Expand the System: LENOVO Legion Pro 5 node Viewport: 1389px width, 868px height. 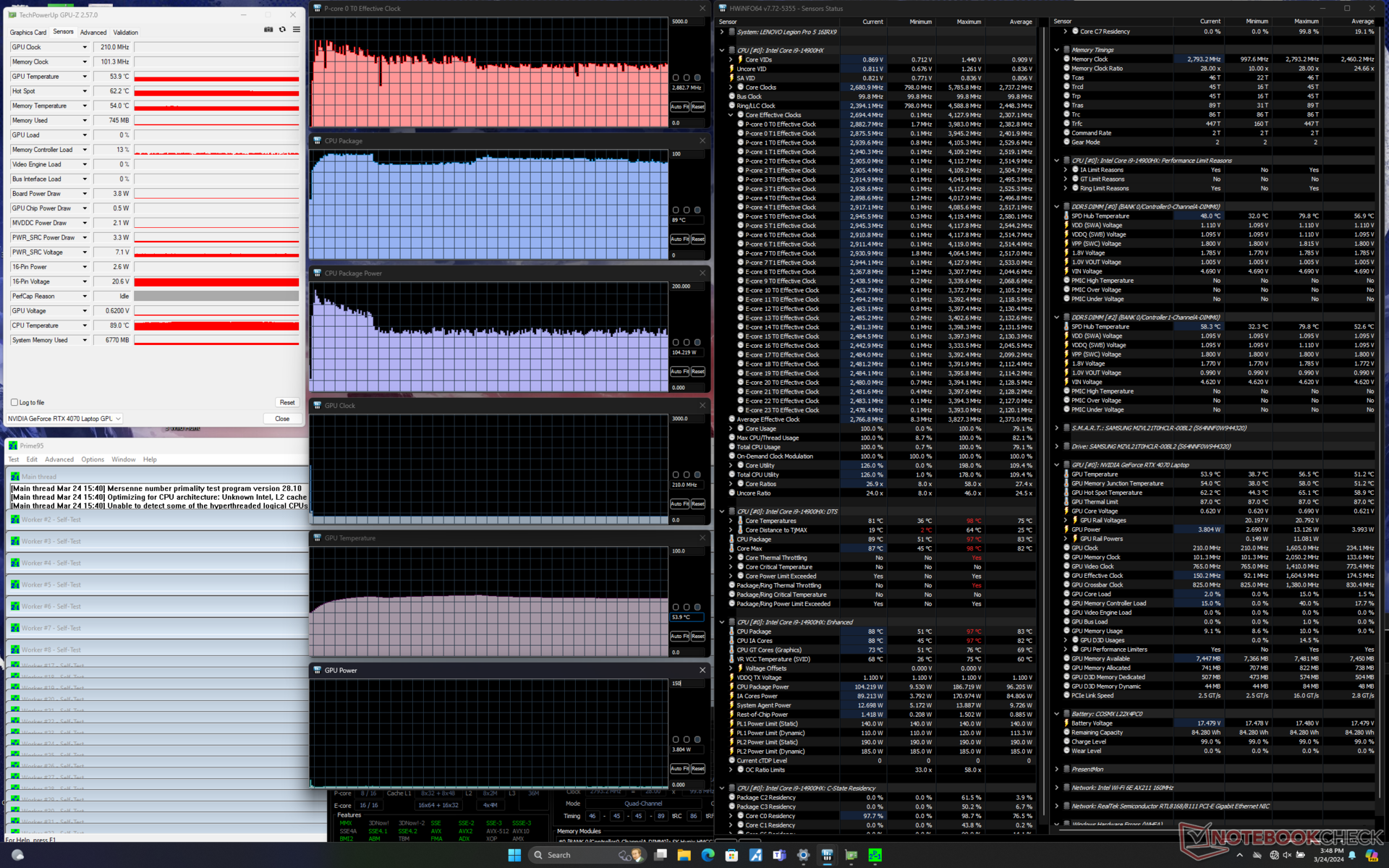(722, 32)
